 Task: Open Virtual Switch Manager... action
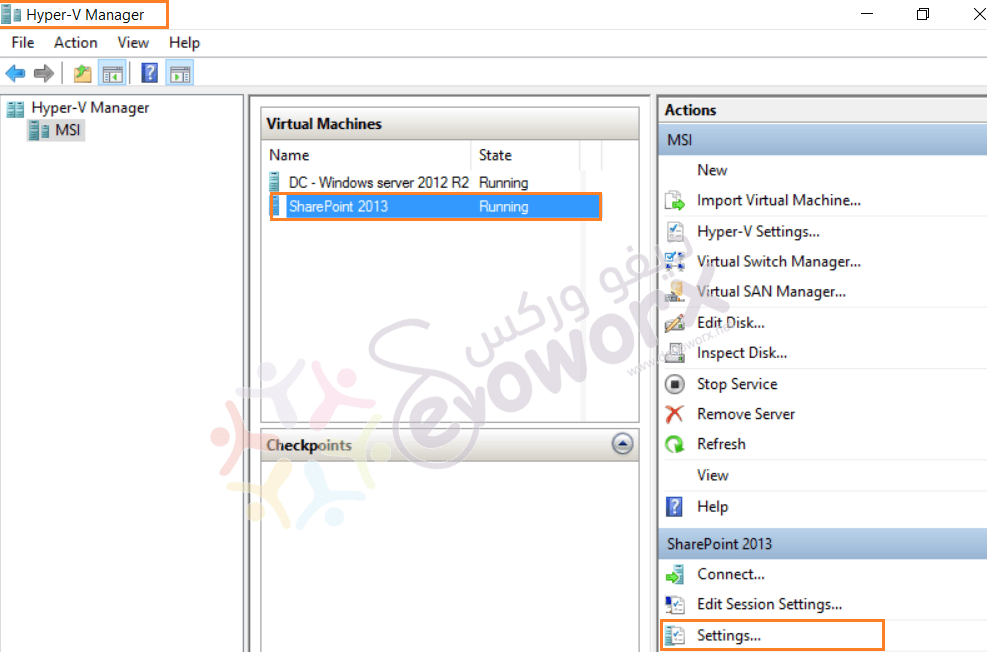779,261
